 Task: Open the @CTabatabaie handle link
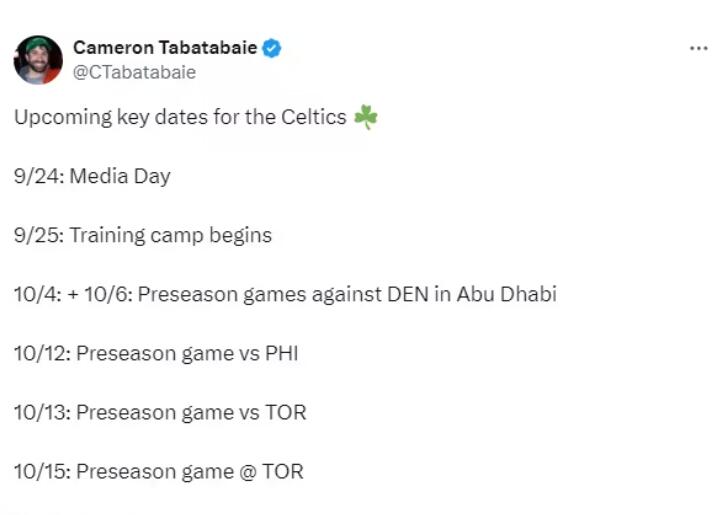pos(134,72)
